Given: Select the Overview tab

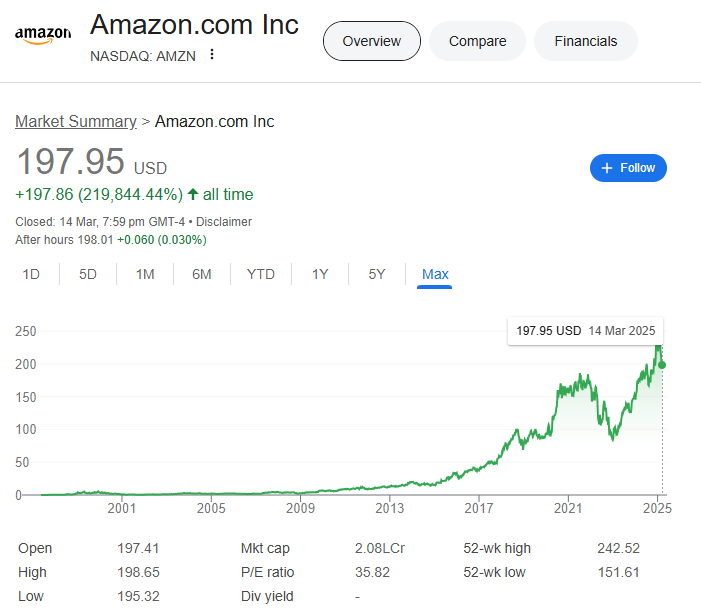Looking at the screenshot, I should click(371, 41).
